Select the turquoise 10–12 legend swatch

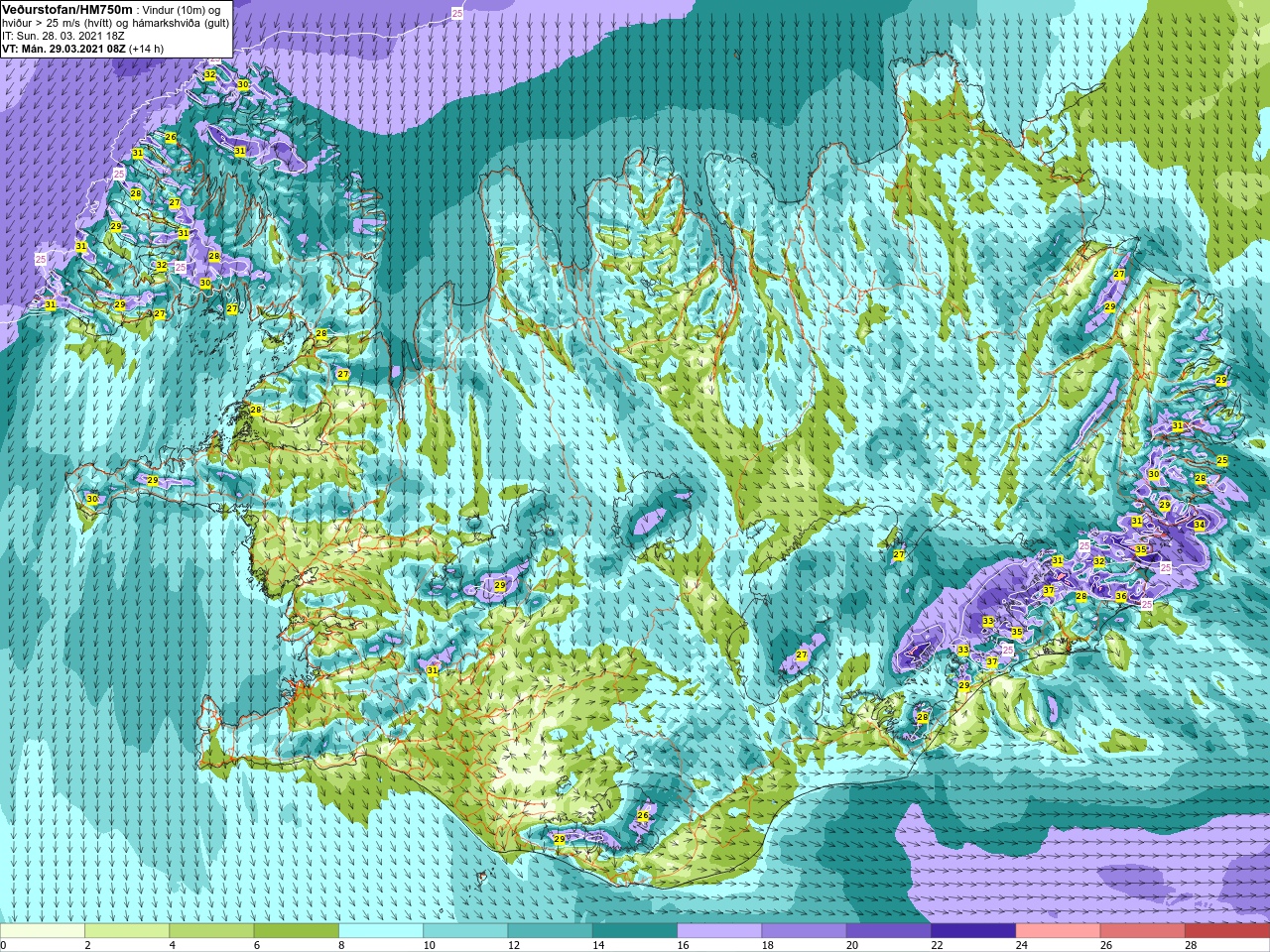pyautogui.click(x=465, y=930)
